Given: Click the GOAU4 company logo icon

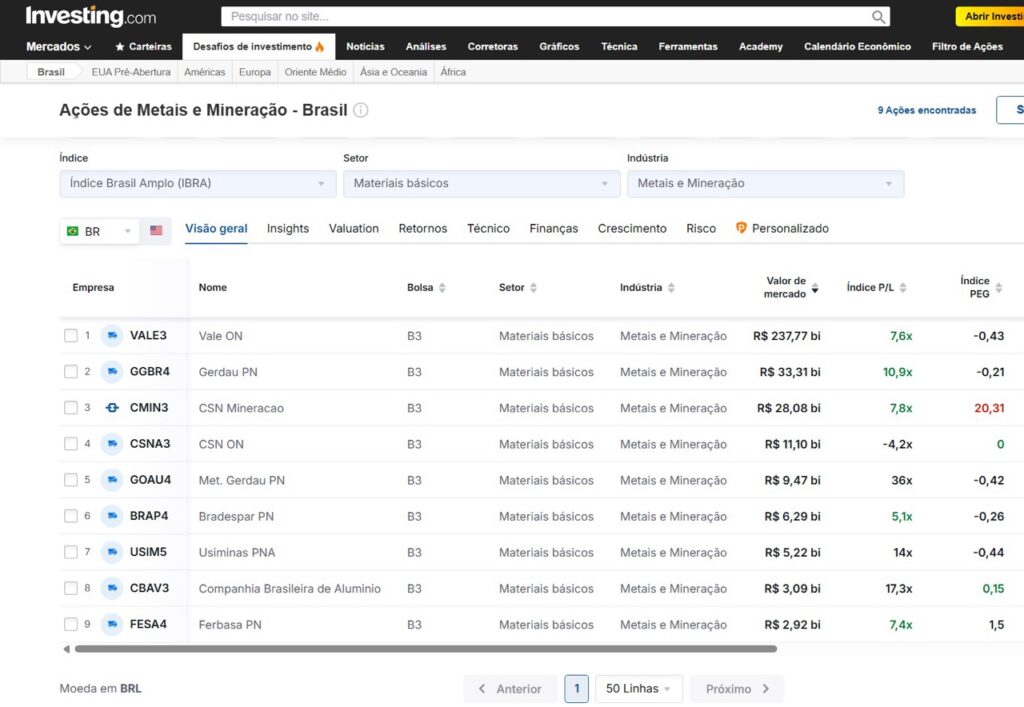Looking at the screenshot, I should click(112, 480).
